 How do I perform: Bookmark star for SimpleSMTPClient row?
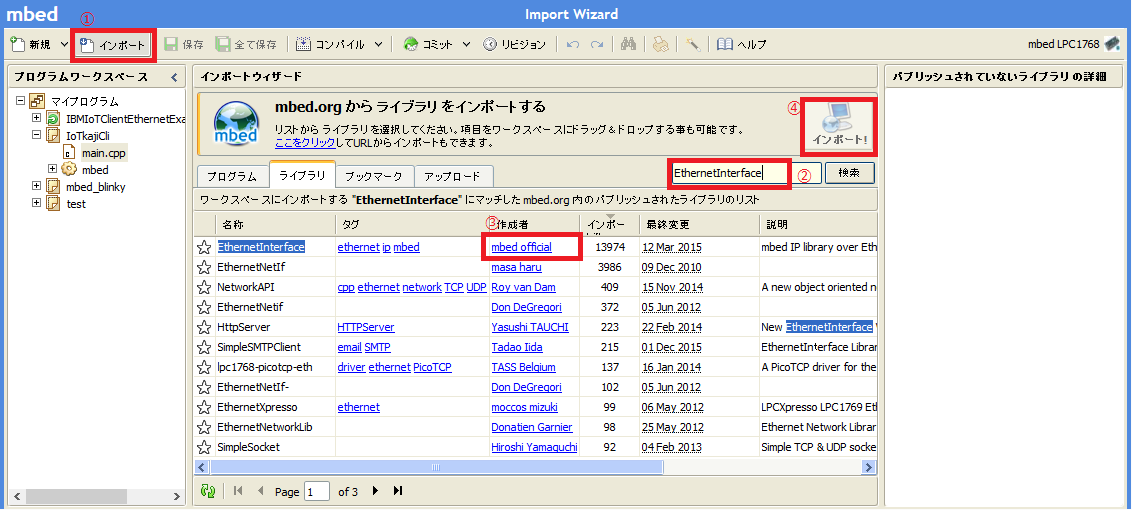(204, 347)
